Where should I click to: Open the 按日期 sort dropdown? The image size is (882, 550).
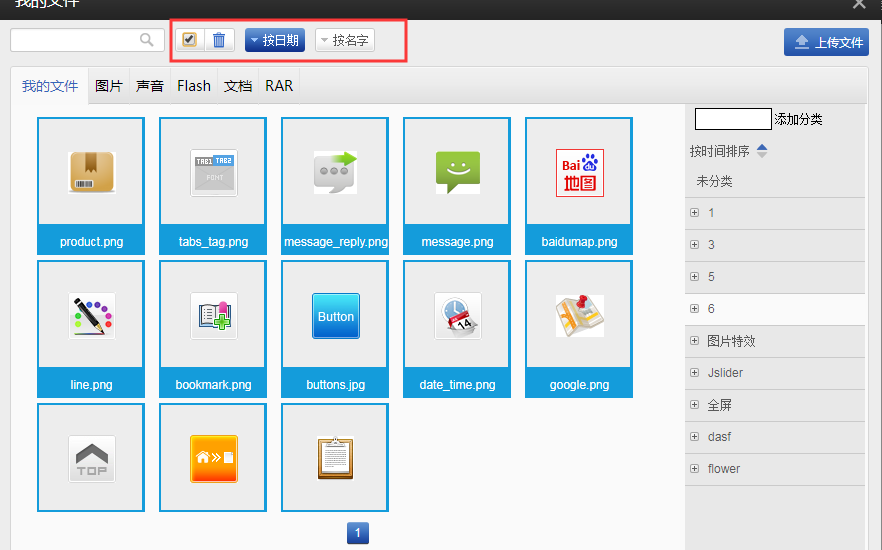274,40
